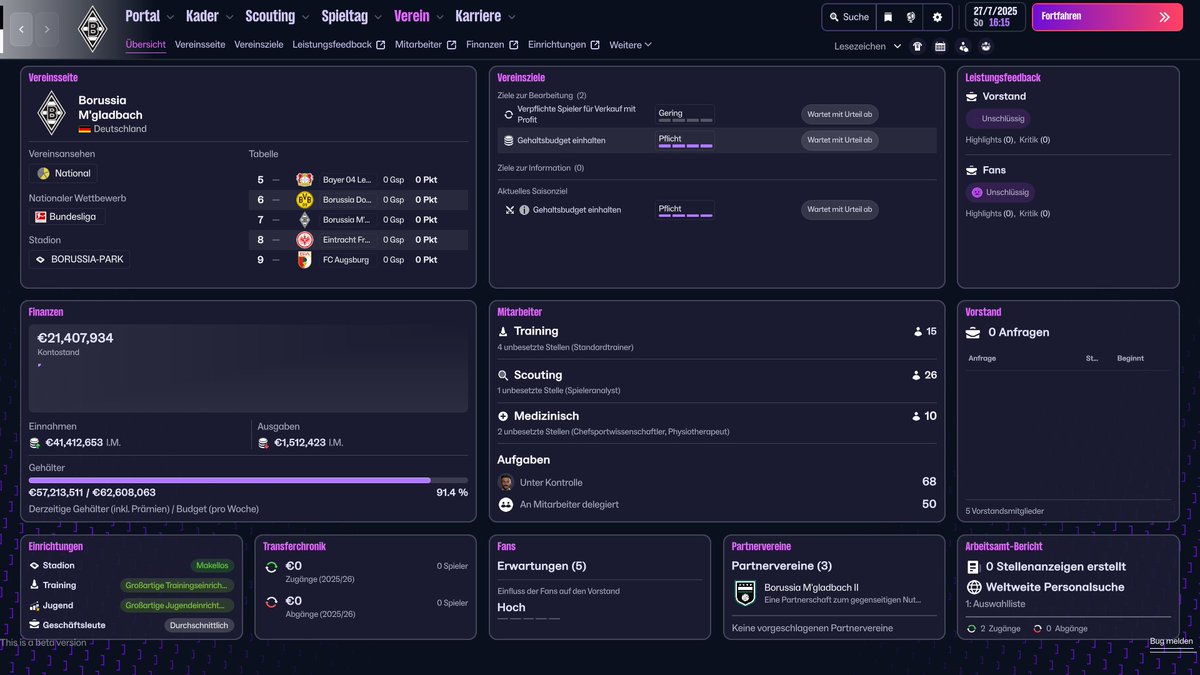
Task: Open the Training staff row
Action: (717, 338)
